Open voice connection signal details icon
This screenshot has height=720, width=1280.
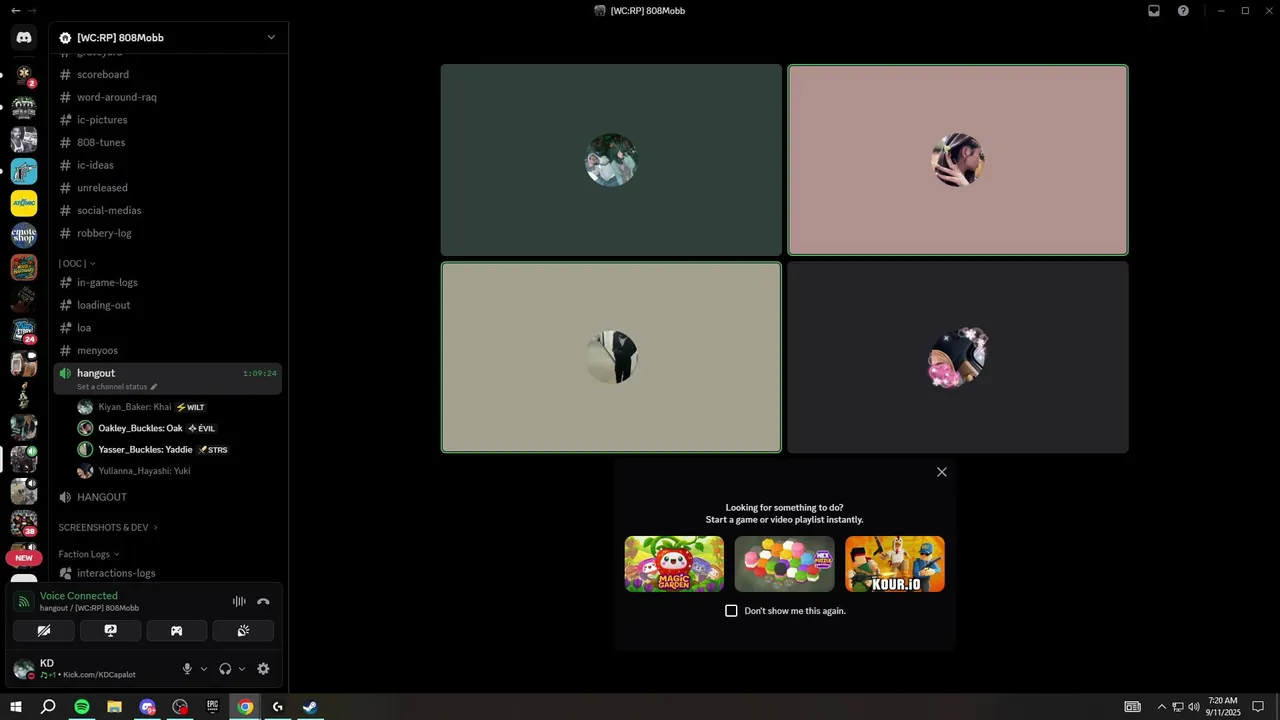(x=24, y=601)
